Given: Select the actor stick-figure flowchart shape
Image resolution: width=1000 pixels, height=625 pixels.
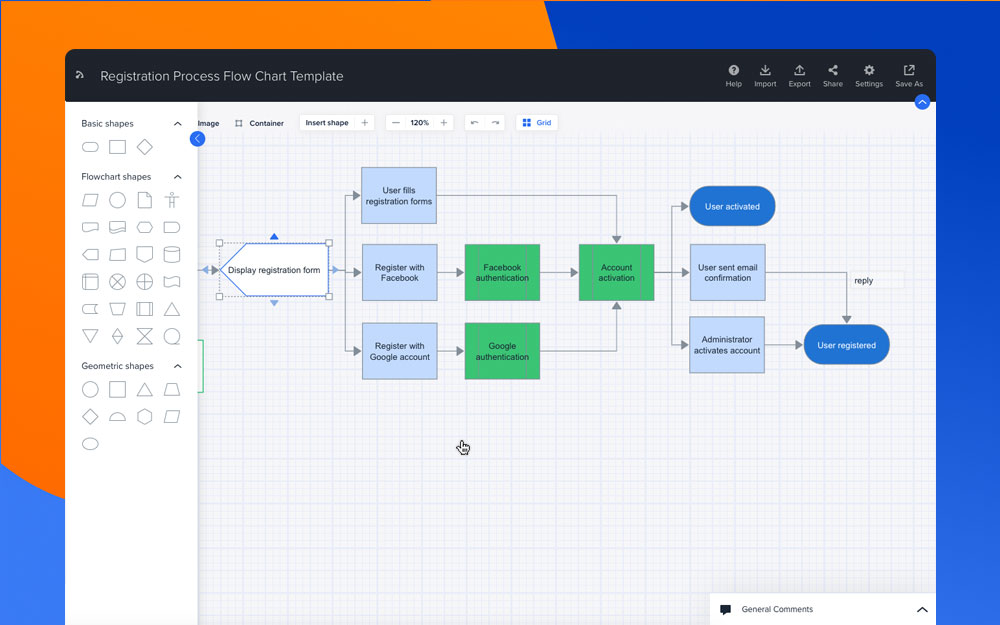Looking at the screenshot, I should [x=172, y=200].
